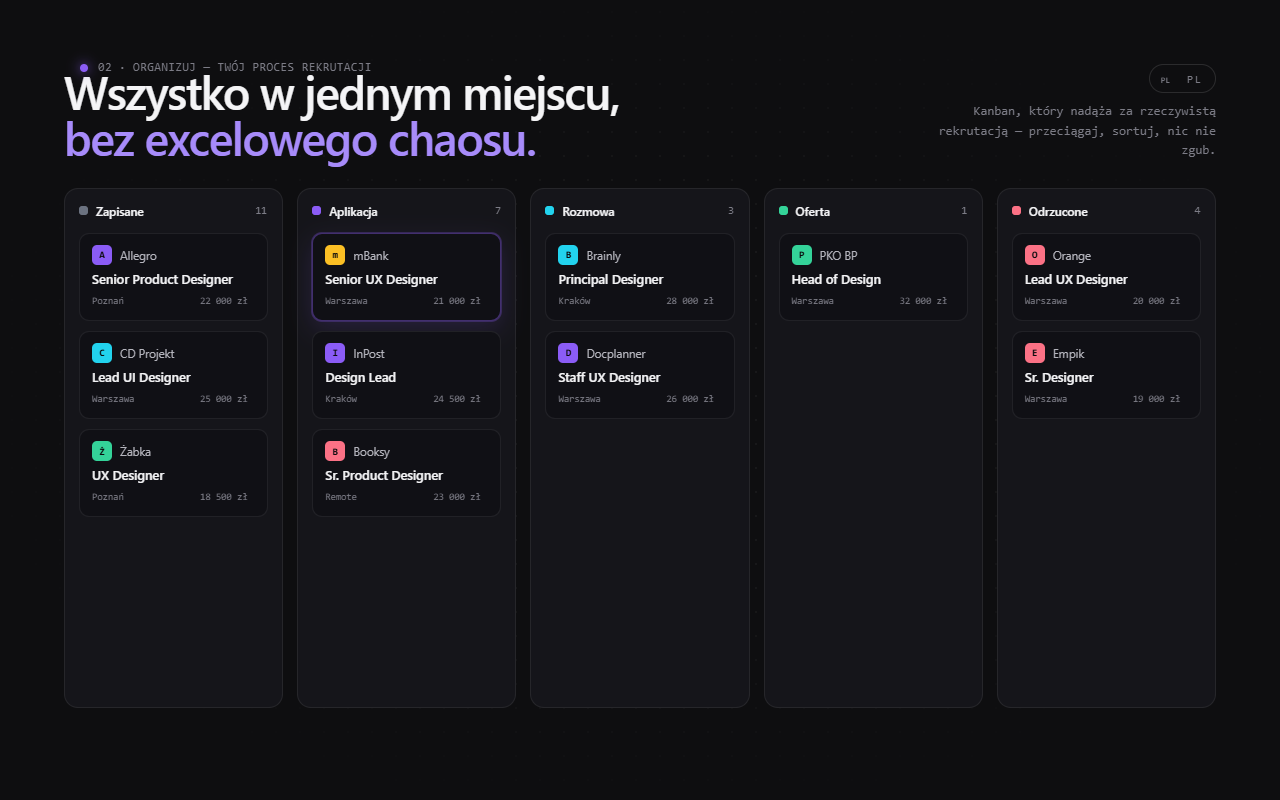Click the Aplikacja count of 7
The width and height of the screenshot is (1280, 800).
click(497, 211)
